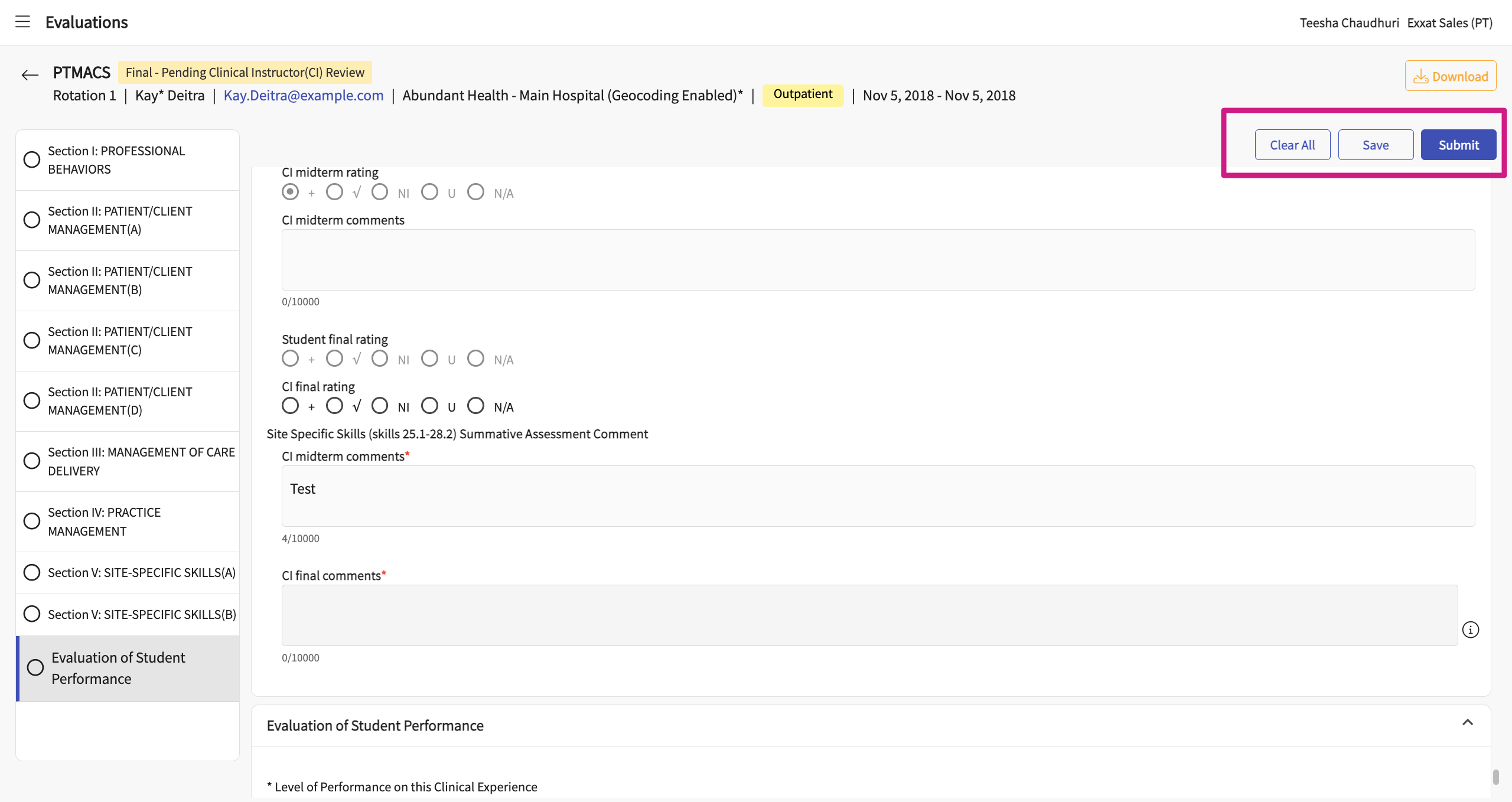Collapse the Evaluation of Student Performance panel

[1467, 723]
